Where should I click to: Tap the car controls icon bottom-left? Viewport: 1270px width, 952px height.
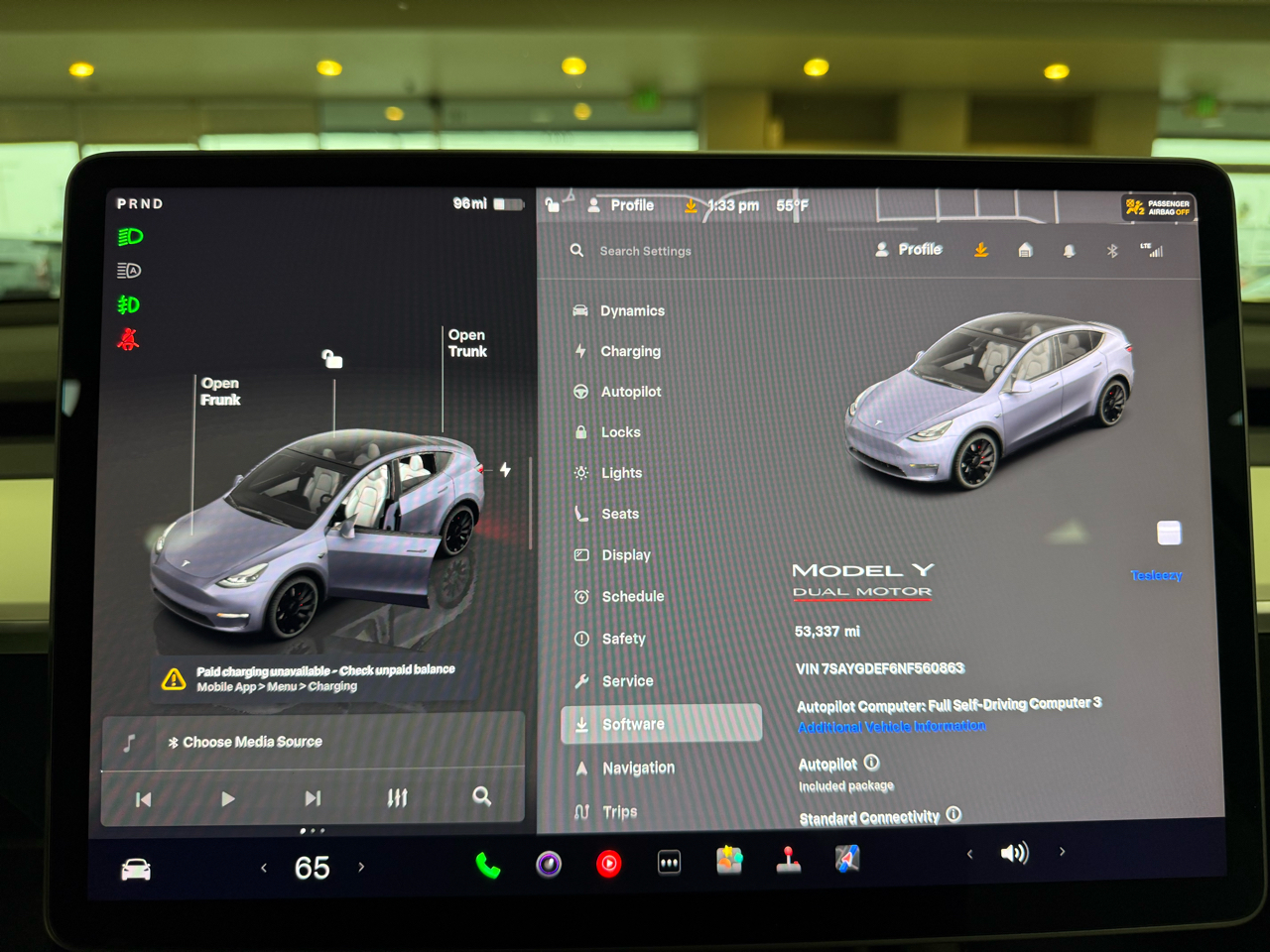136,870
